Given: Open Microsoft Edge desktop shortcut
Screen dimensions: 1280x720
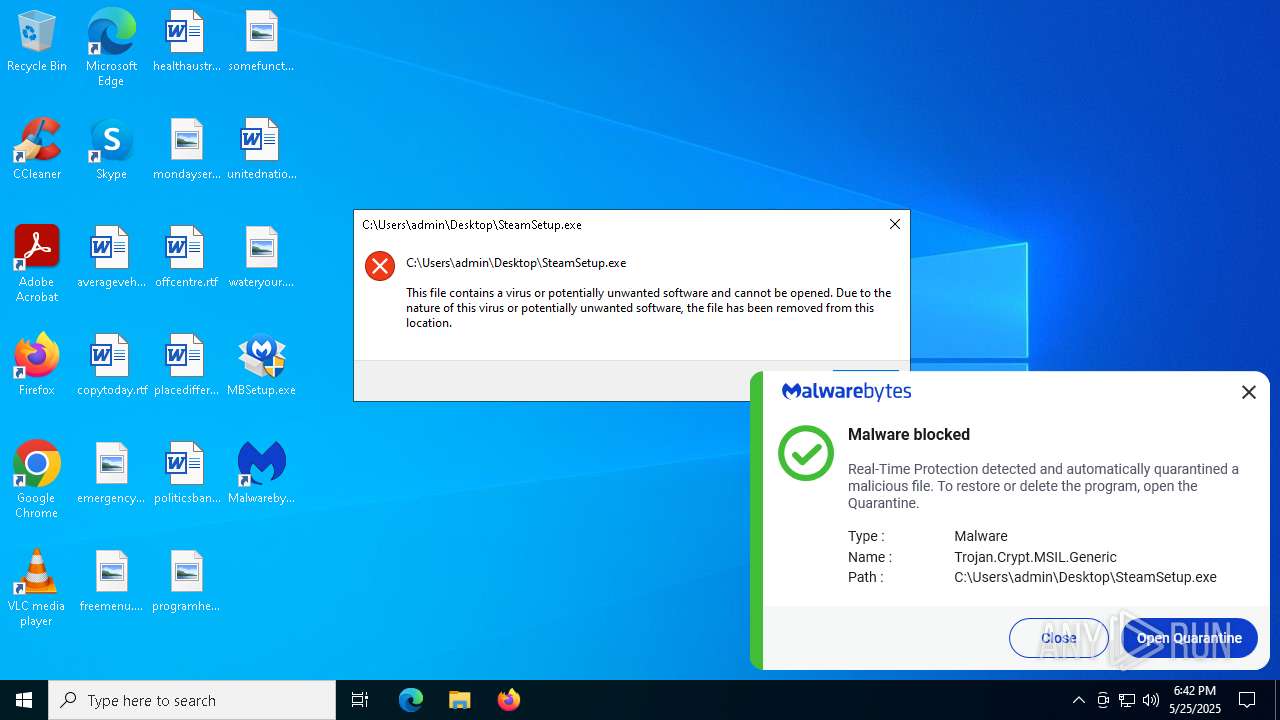Looking at the screenshot, I should click(x=111, y=47).
